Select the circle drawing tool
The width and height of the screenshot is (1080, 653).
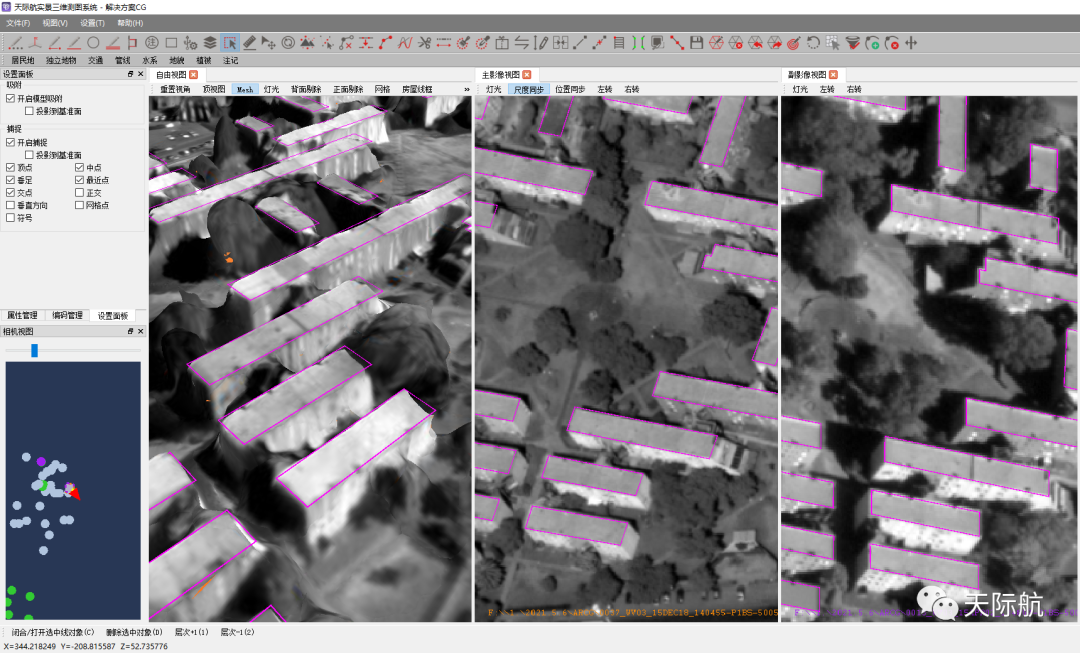tap(93, 43)
